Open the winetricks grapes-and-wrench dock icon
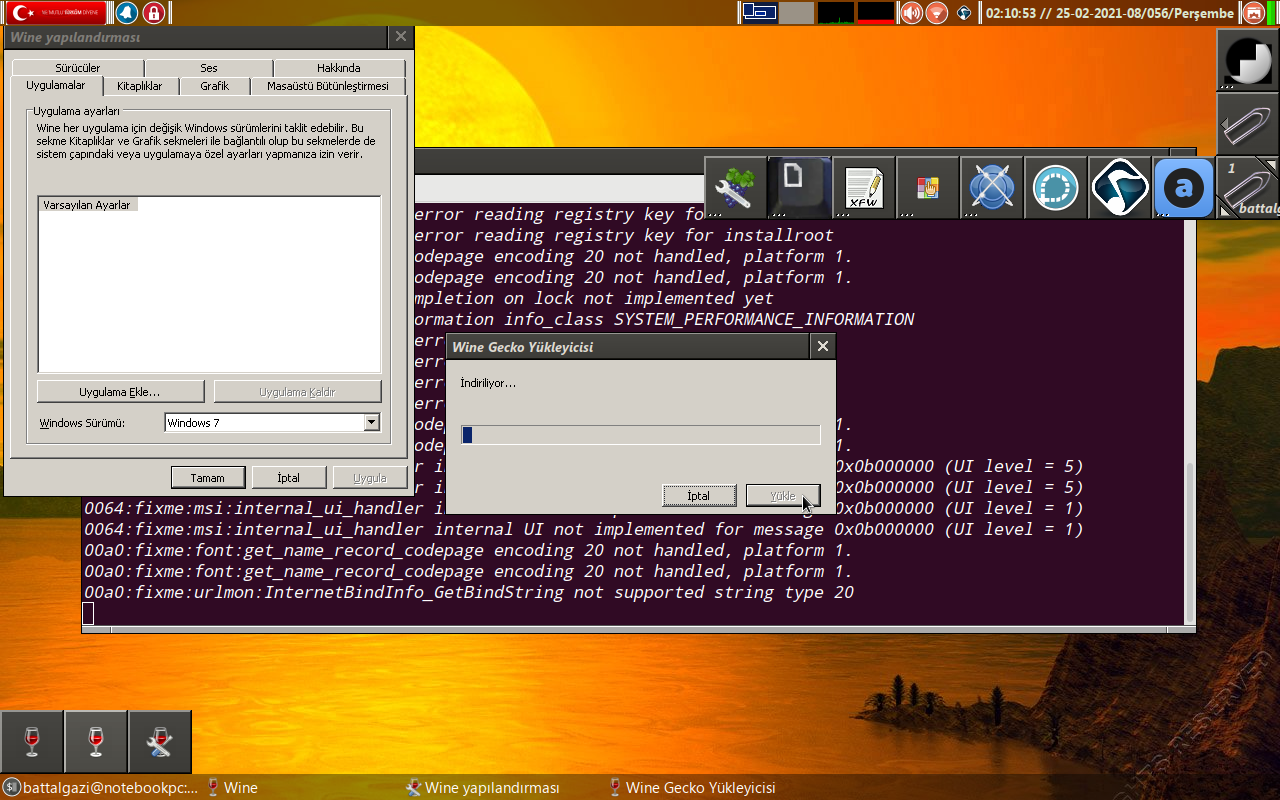 click(736, 187)
